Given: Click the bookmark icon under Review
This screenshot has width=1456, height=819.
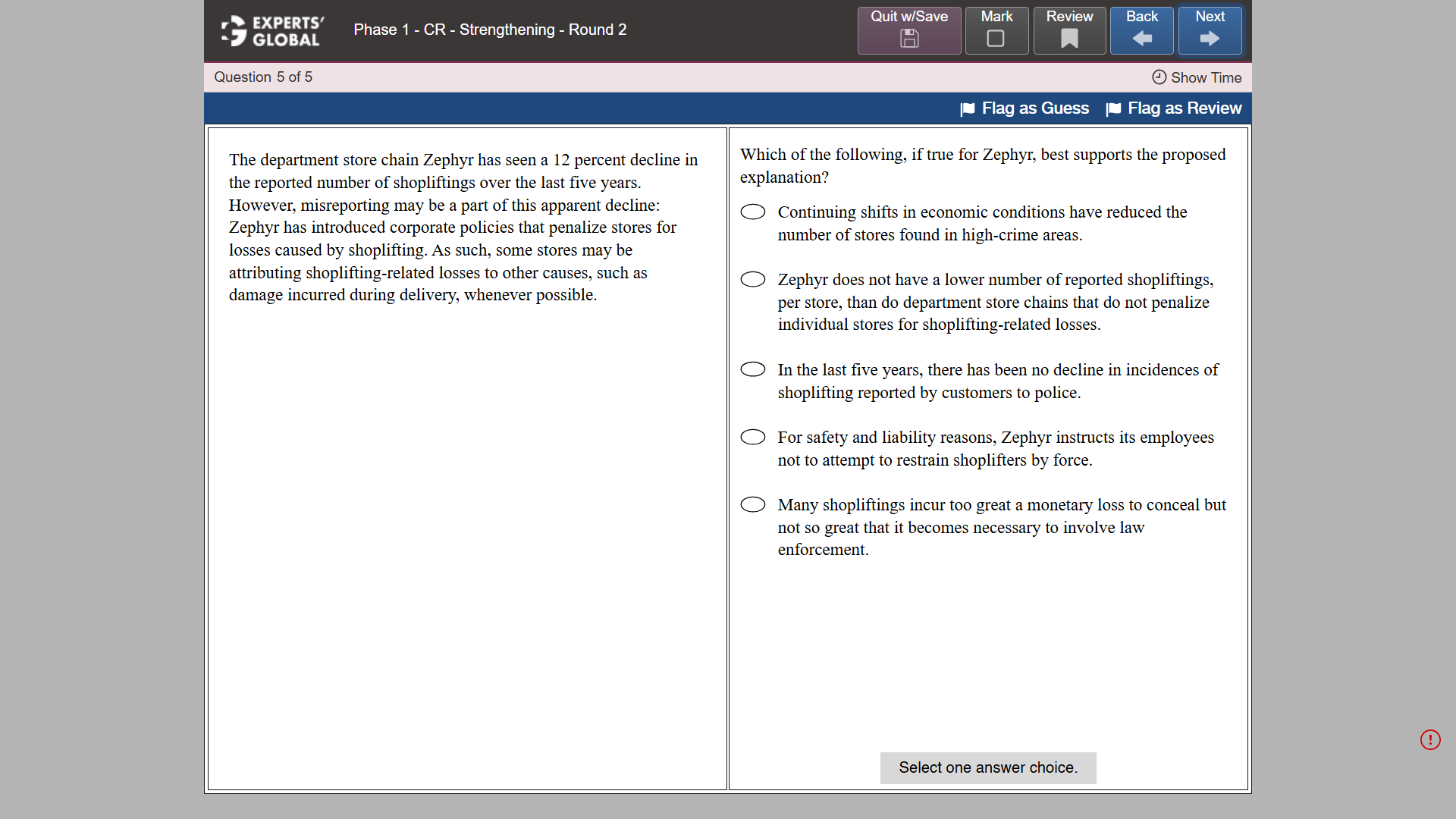Looking at the screenshot, I should point(1069,39).
